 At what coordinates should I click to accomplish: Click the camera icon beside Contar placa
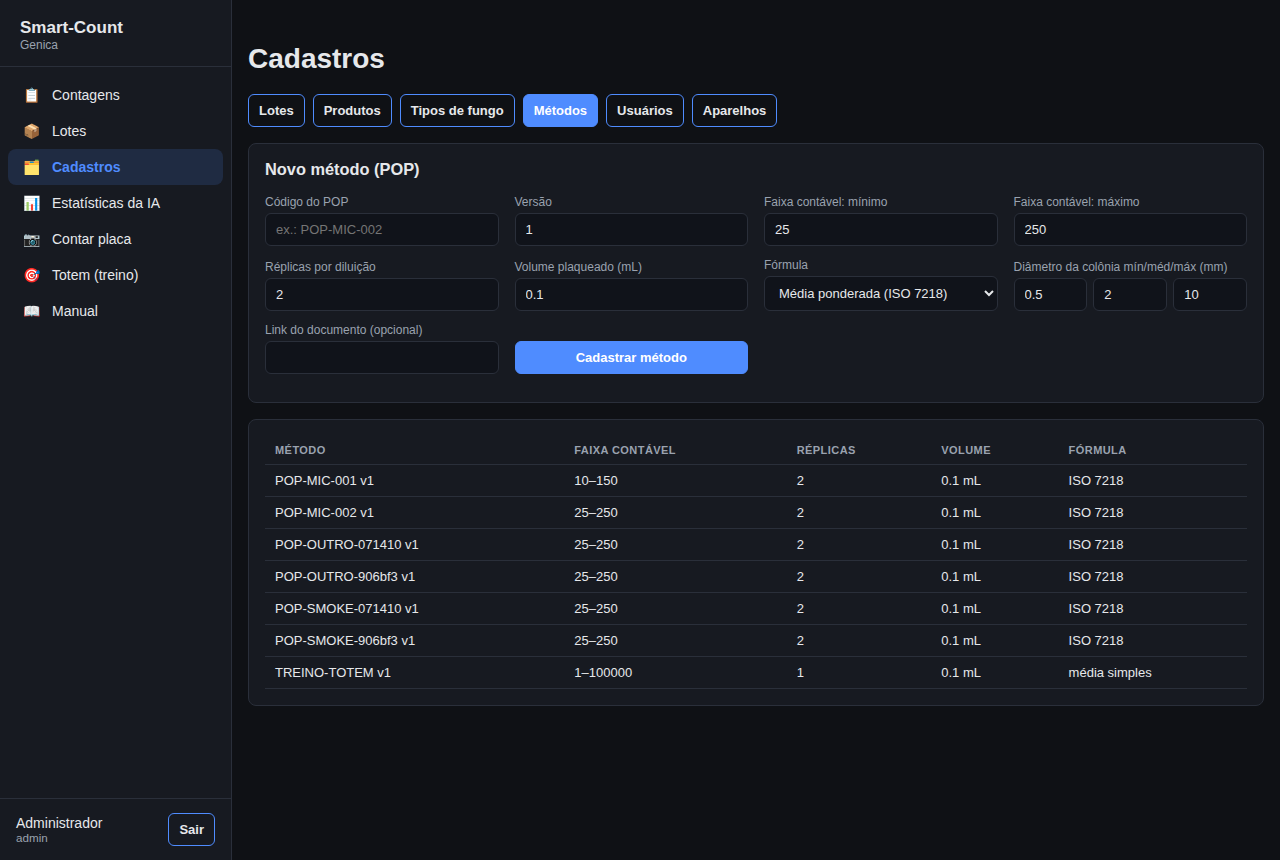click(x=32, y=239)
